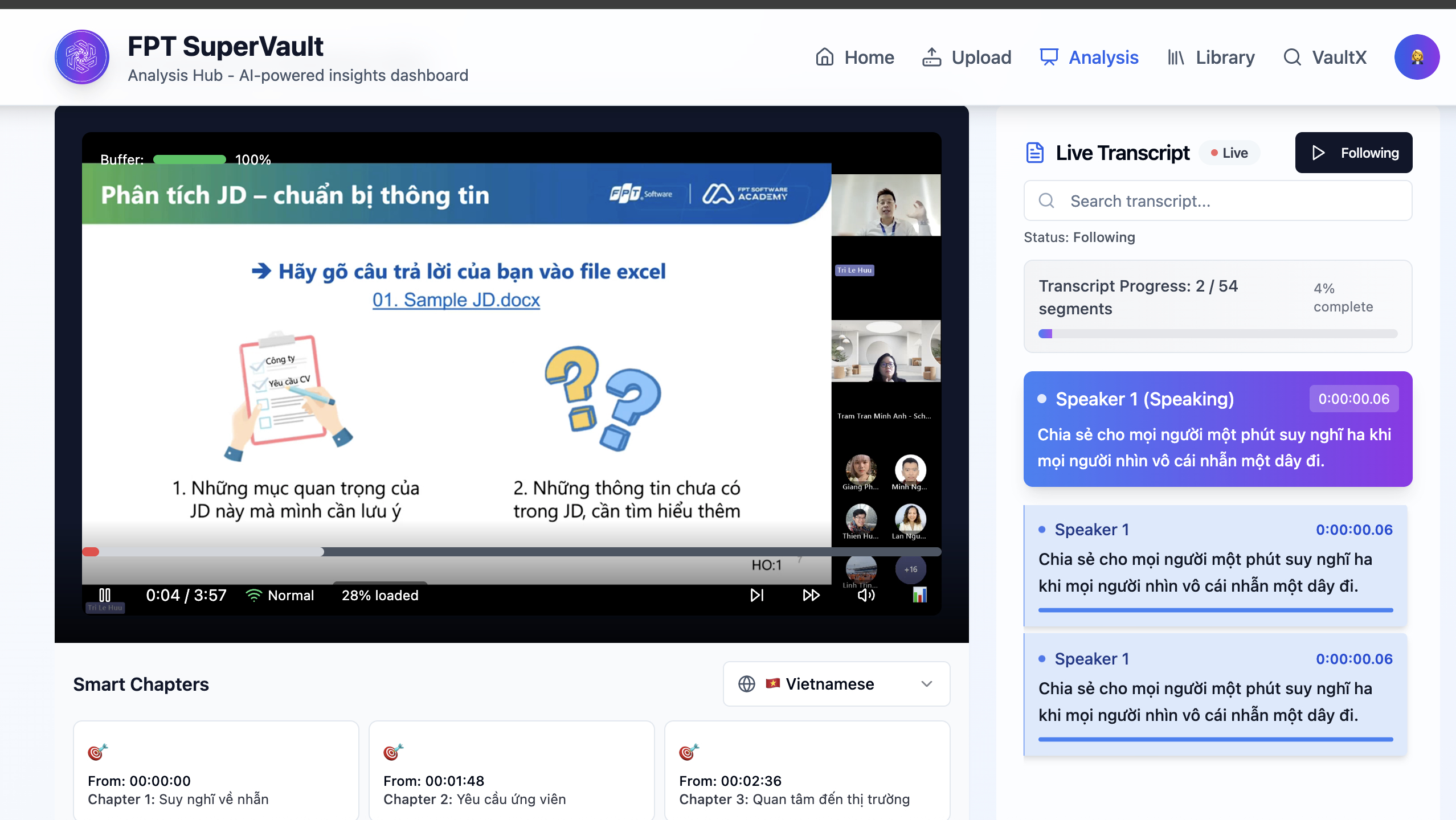
Task: Click the +16 participants bubble
Action: (x=910, y=569)
